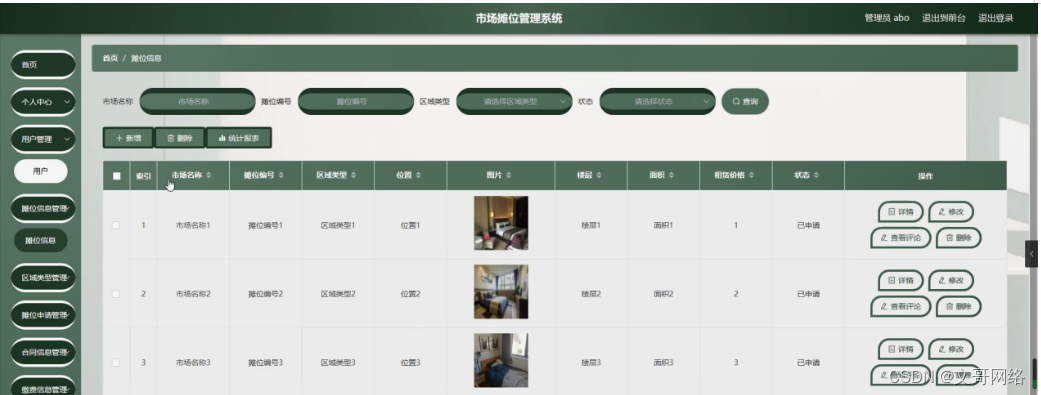Expand the 合同信息管理 sidebar menu
Viewport: 1041px width, 395px height.
click(43, 352)
